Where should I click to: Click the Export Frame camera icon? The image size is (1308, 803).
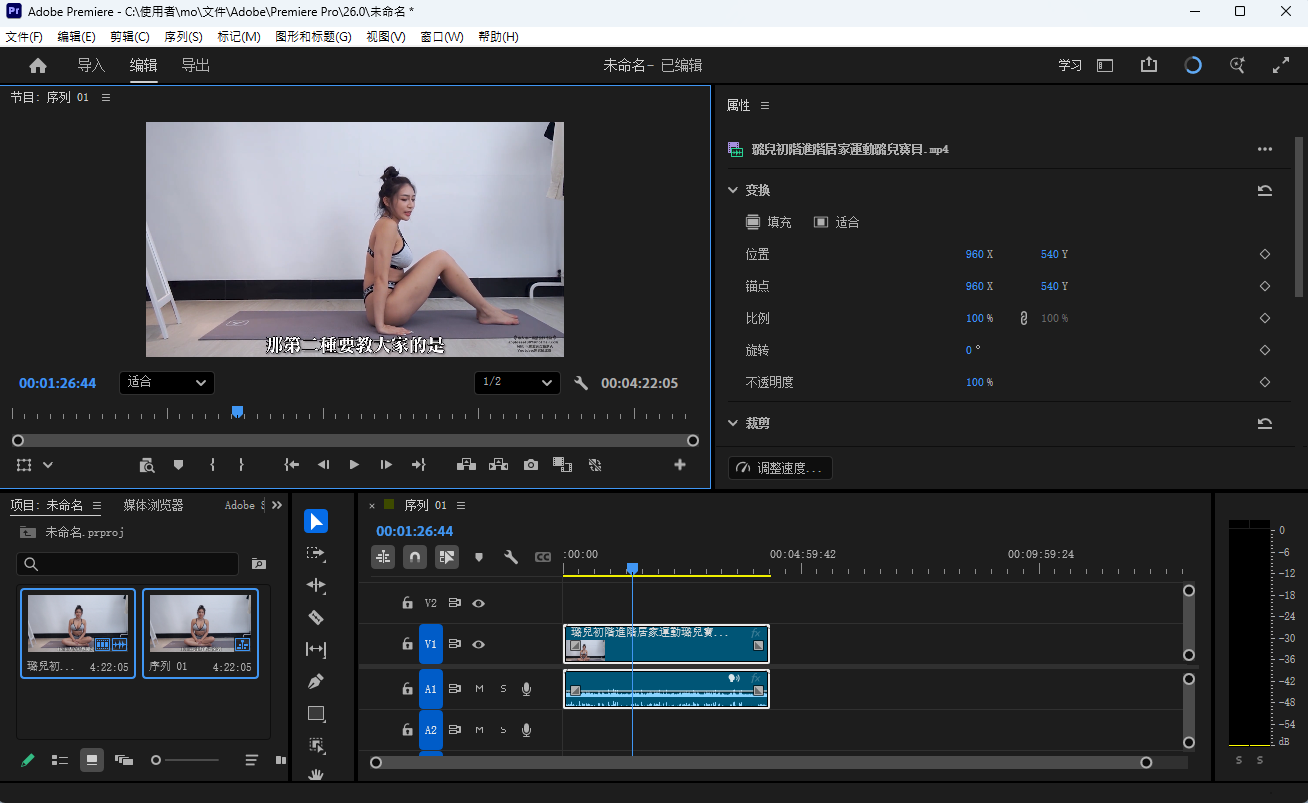[530, 465]
